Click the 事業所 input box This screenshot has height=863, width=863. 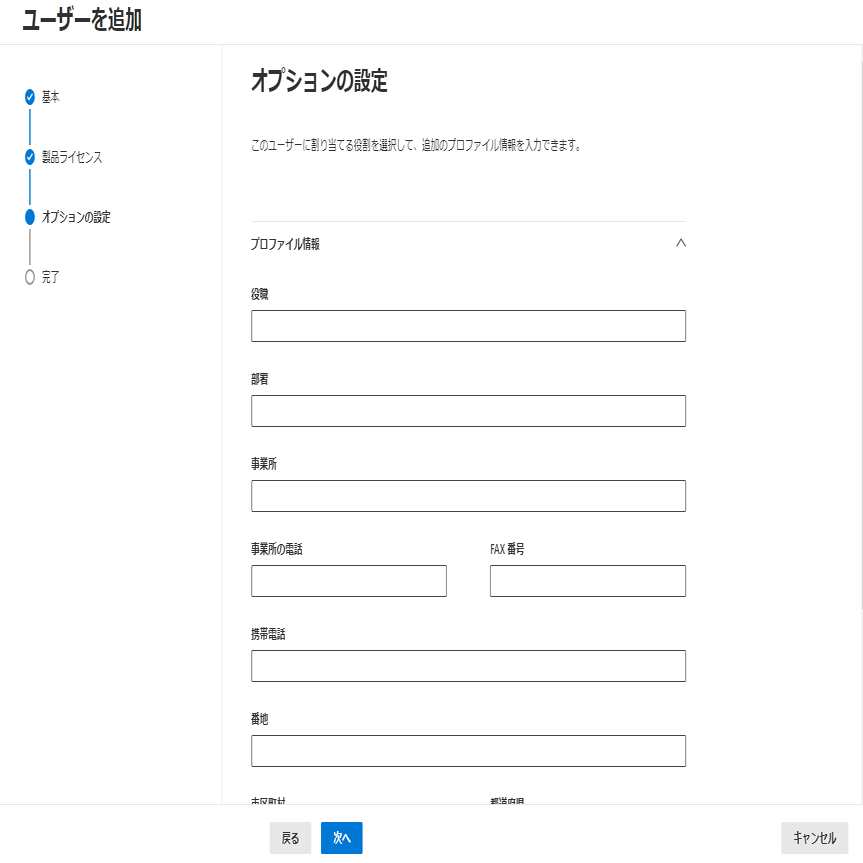[468, 495]
